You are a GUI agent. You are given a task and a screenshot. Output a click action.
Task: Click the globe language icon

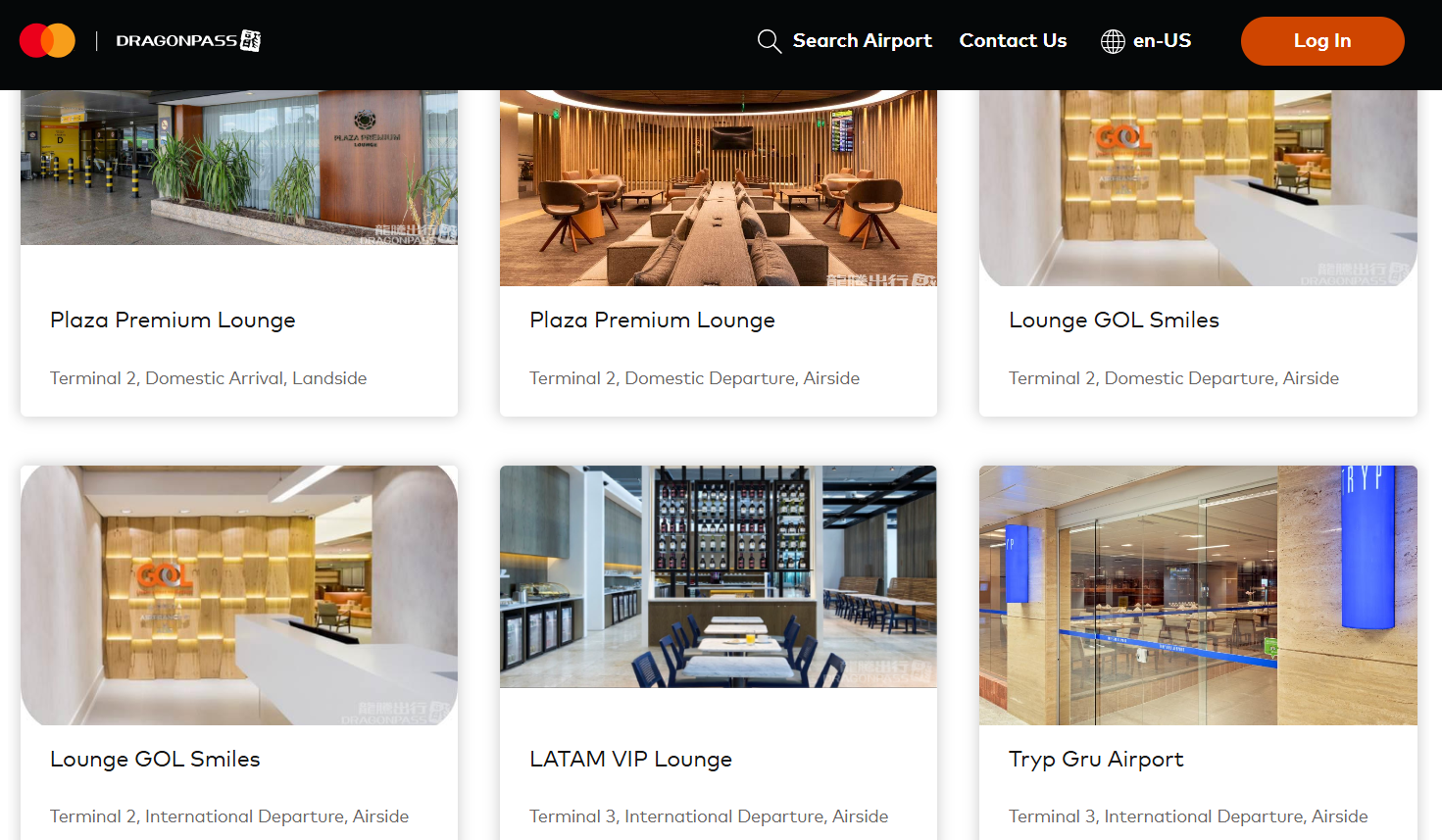pyautogui.click(x=1113, y=41)
